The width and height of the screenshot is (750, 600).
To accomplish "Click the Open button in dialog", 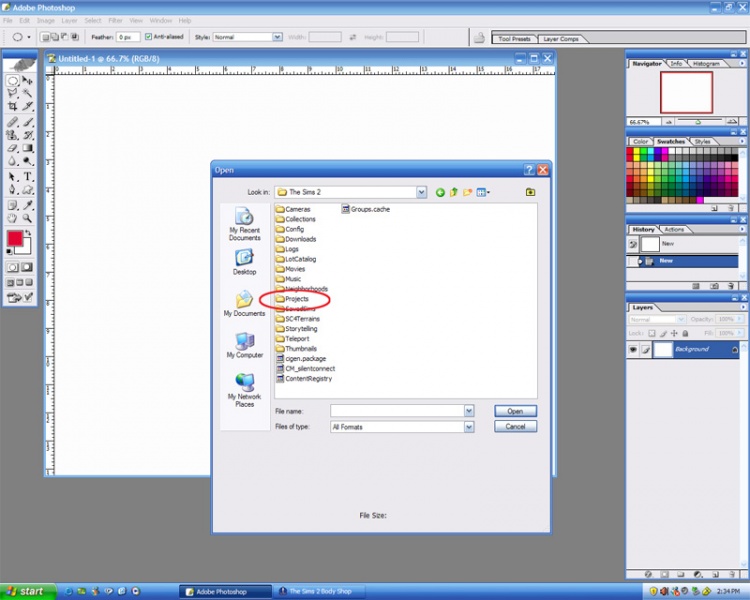I will tap(515, 411).
